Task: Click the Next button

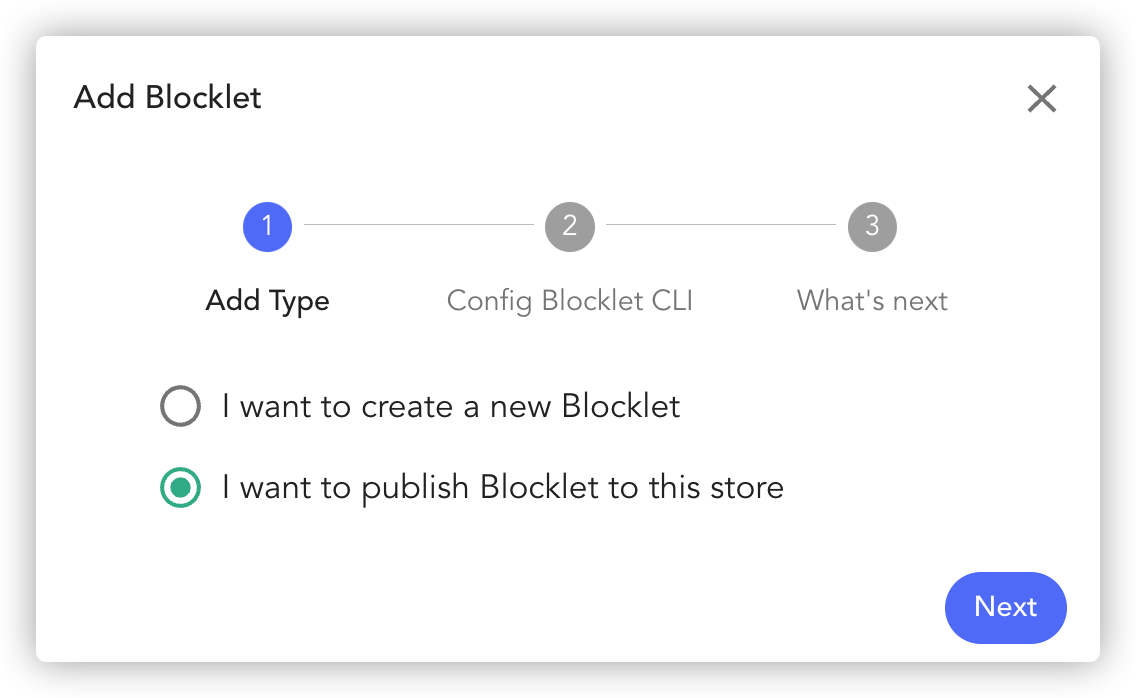Action: 1006,607
